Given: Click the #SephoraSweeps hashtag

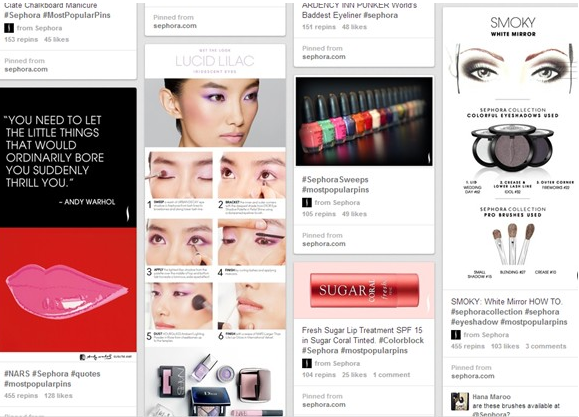Looking at the screenshot, I should coord(335,180).
